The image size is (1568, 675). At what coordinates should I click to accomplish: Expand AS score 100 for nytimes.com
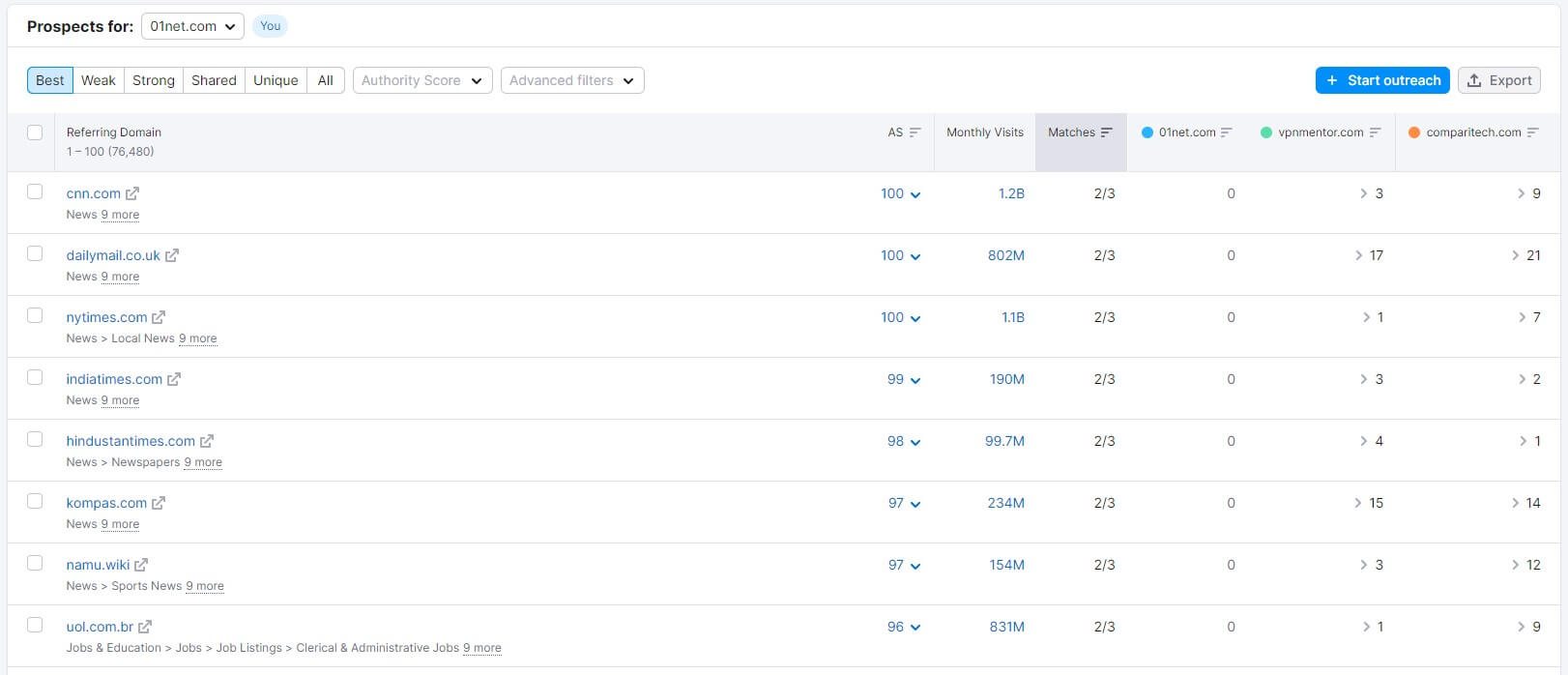901,317
